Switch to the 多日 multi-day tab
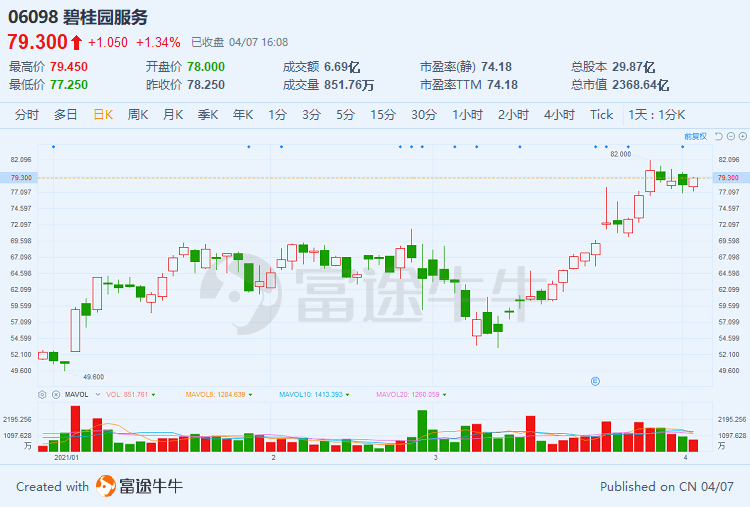 65,115
